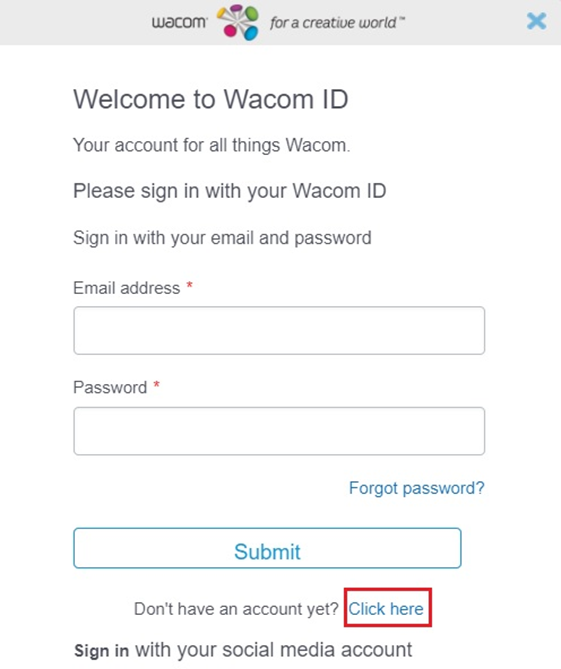Open the Forgot password? link

pyautogui.click(x=416, y=488)
